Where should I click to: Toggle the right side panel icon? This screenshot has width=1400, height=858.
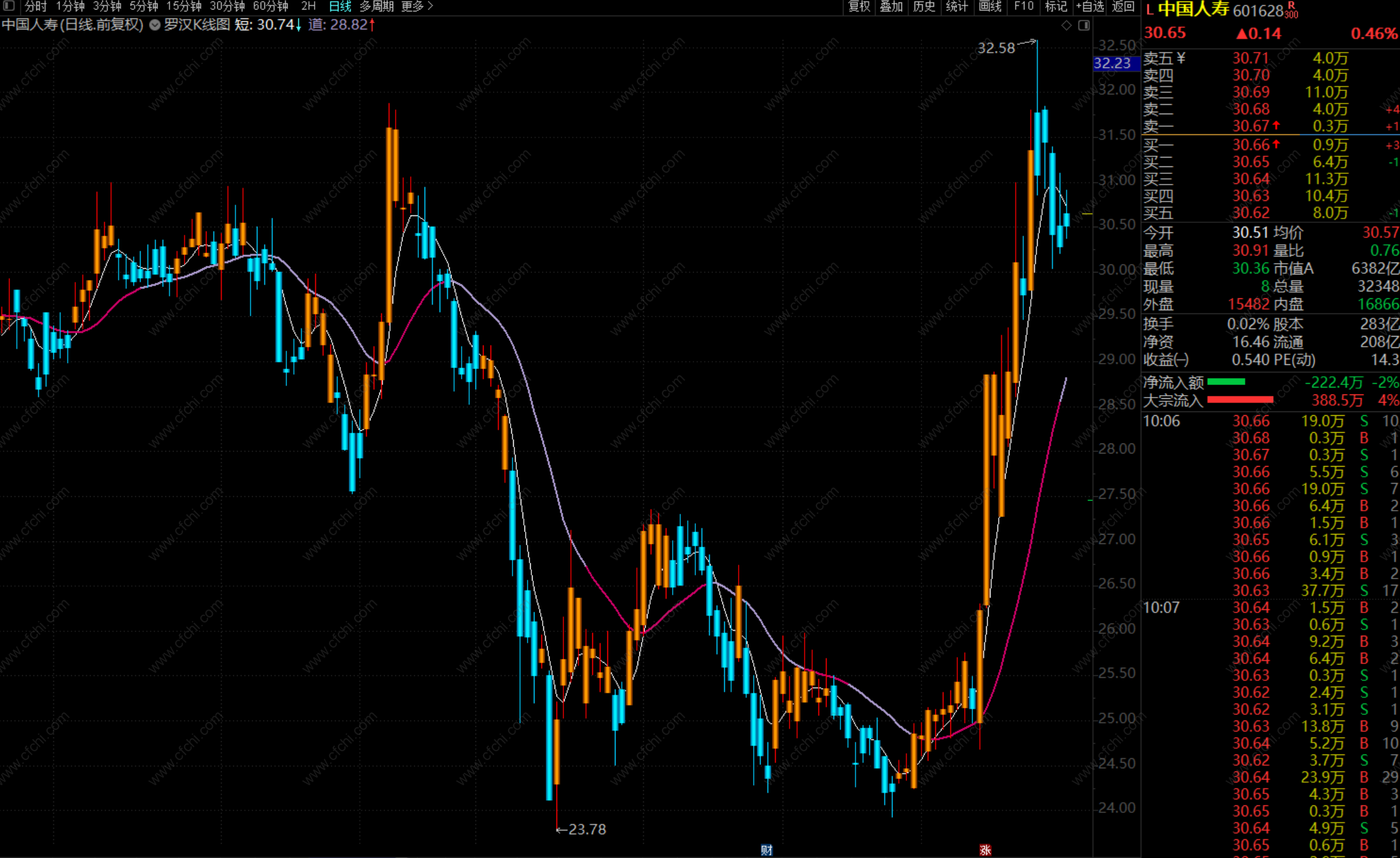[x=1084, y=25]
